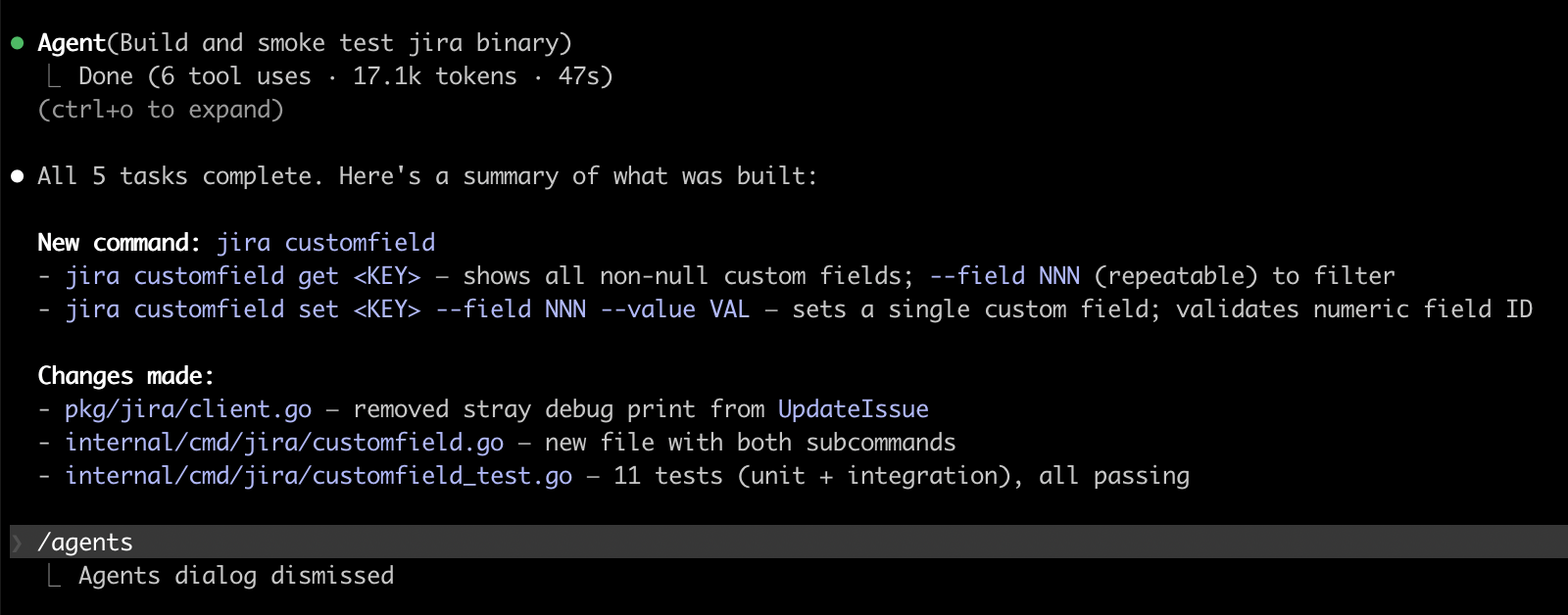Click the UpdateIssue function name
The image size is (1568, 615).
pyautogui.click(x=853, y=409)
